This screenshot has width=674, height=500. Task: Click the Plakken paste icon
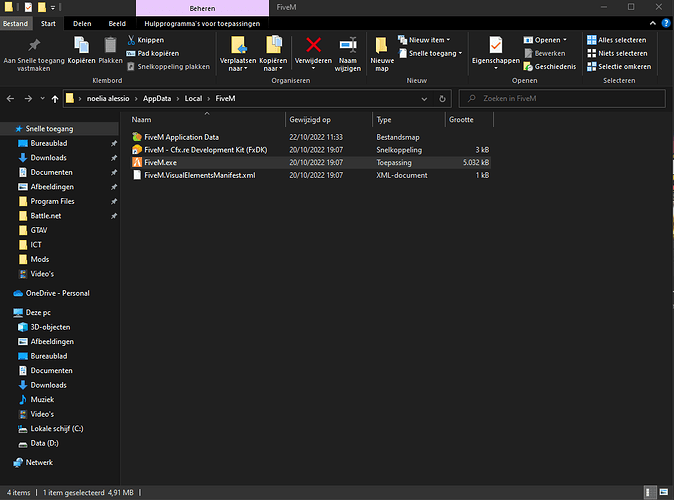coord(110,45)
